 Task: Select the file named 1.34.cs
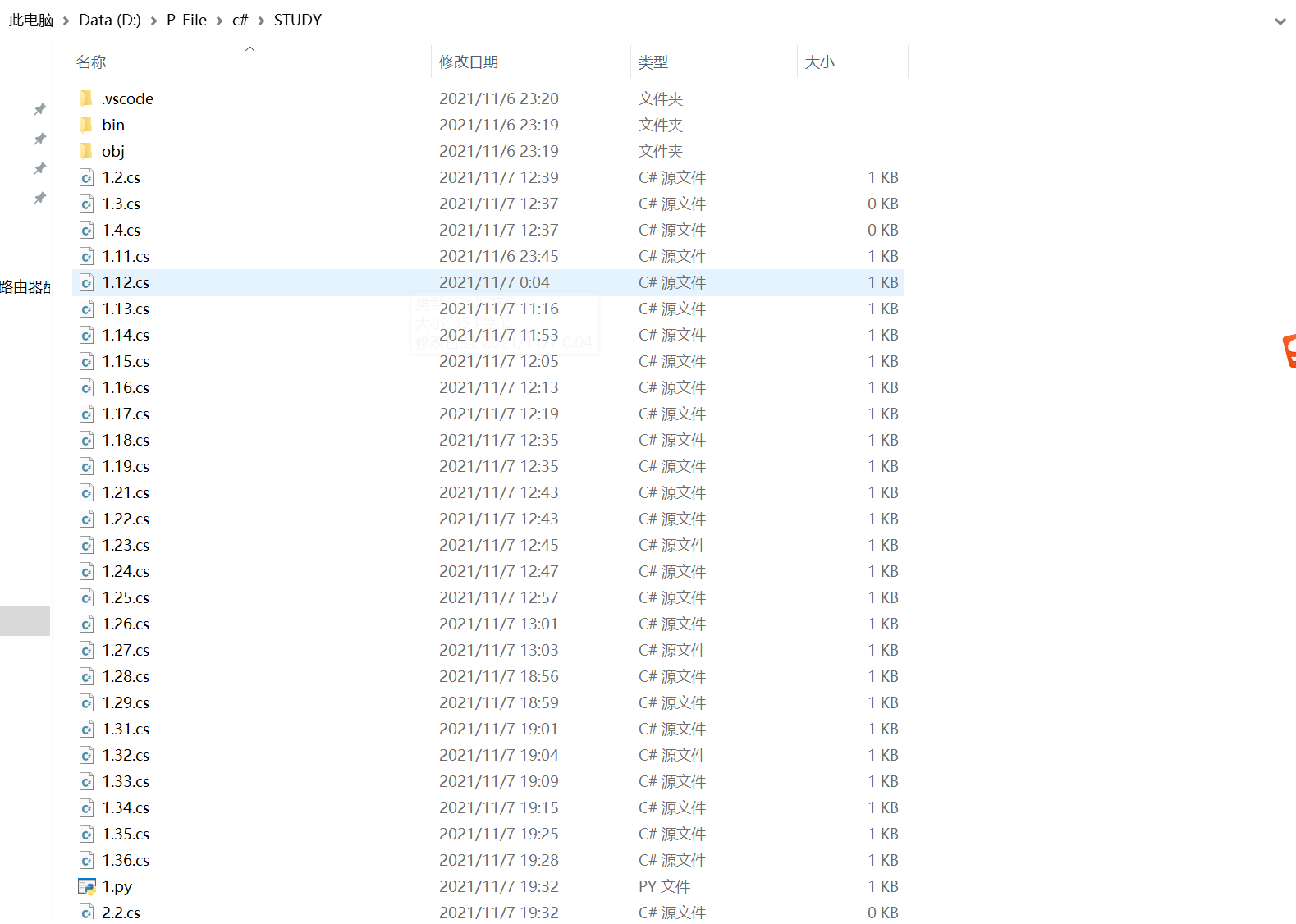click(x=126, y=807)
